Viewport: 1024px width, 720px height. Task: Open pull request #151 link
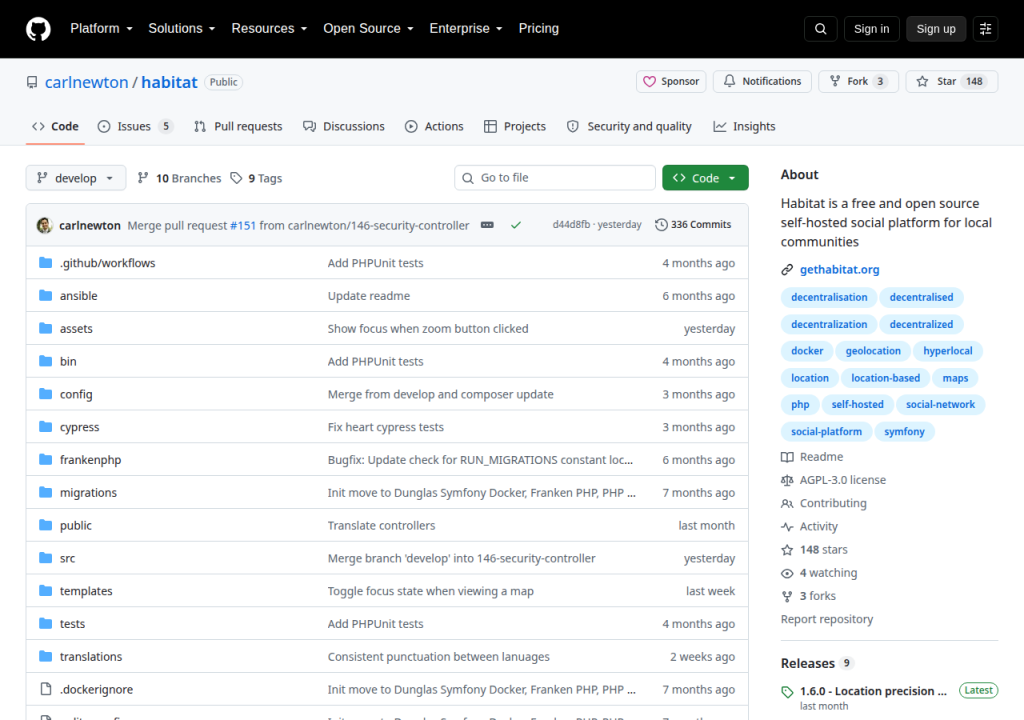coord(243,225)
